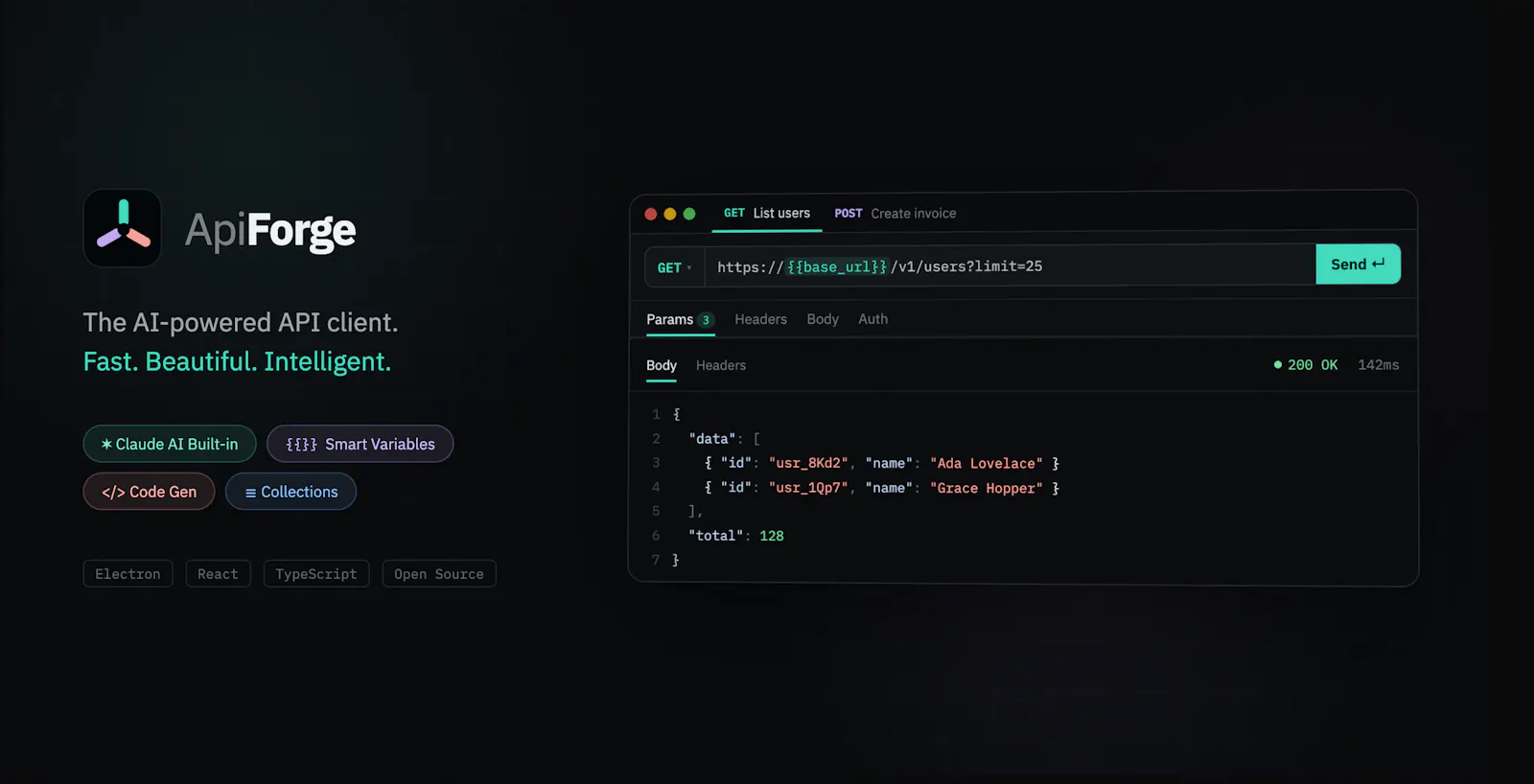Image resolution: width=1534 pixels, height=784 pixels.
Task: Send the request with the Send button
Action: [1358, 265]
